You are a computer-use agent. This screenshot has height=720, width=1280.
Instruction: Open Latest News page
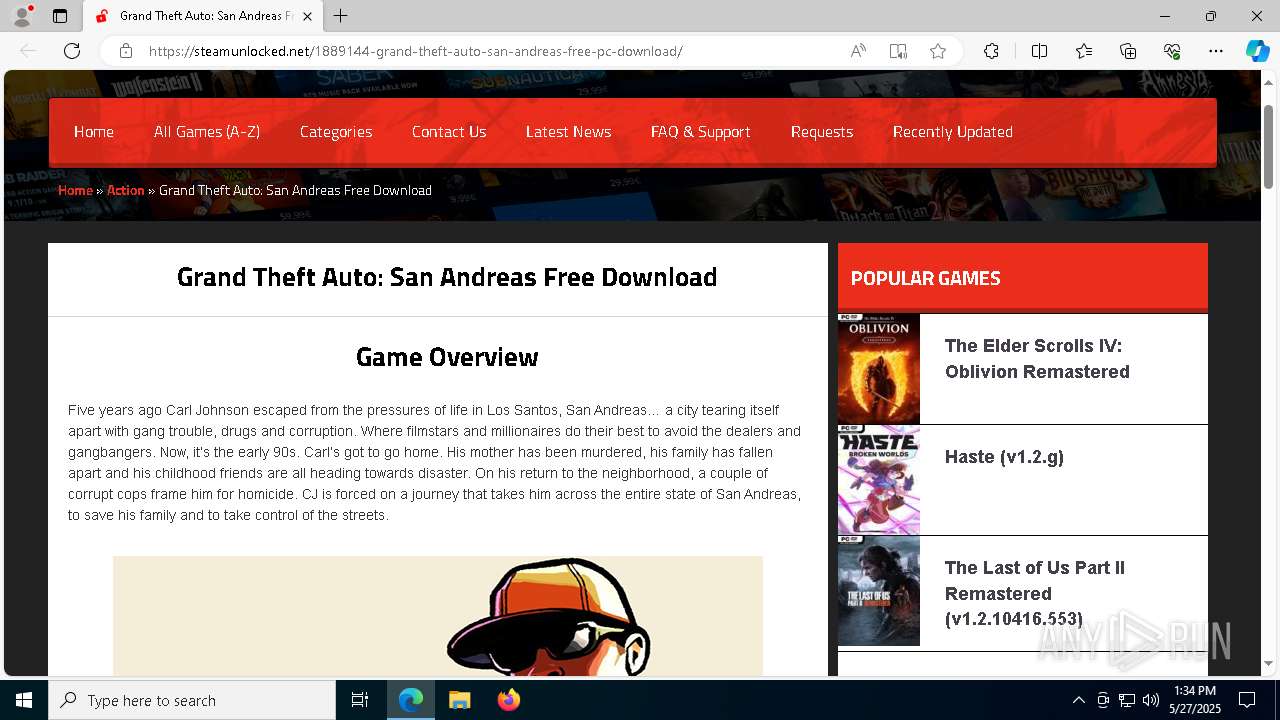(568, 132)
